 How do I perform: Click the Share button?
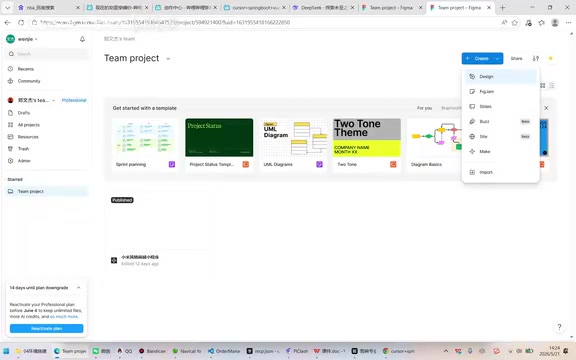pos(516,58)
